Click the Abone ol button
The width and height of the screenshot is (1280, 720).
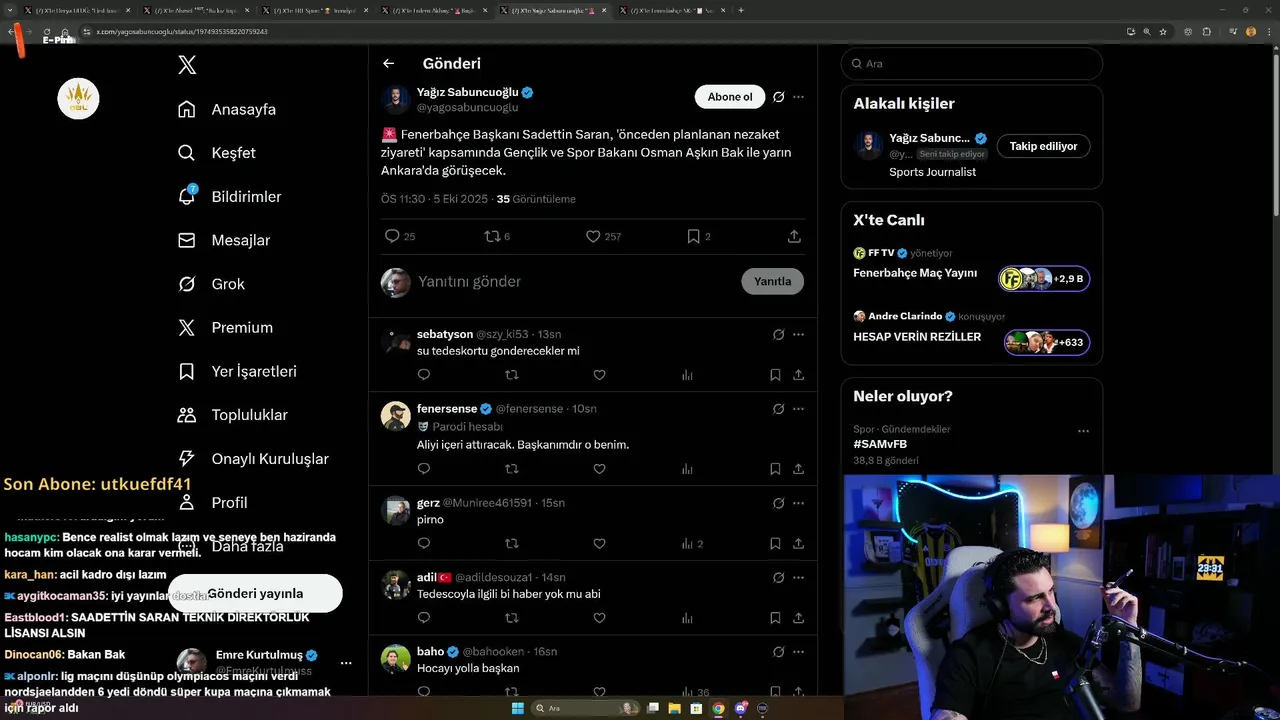[x=730, y=97]
